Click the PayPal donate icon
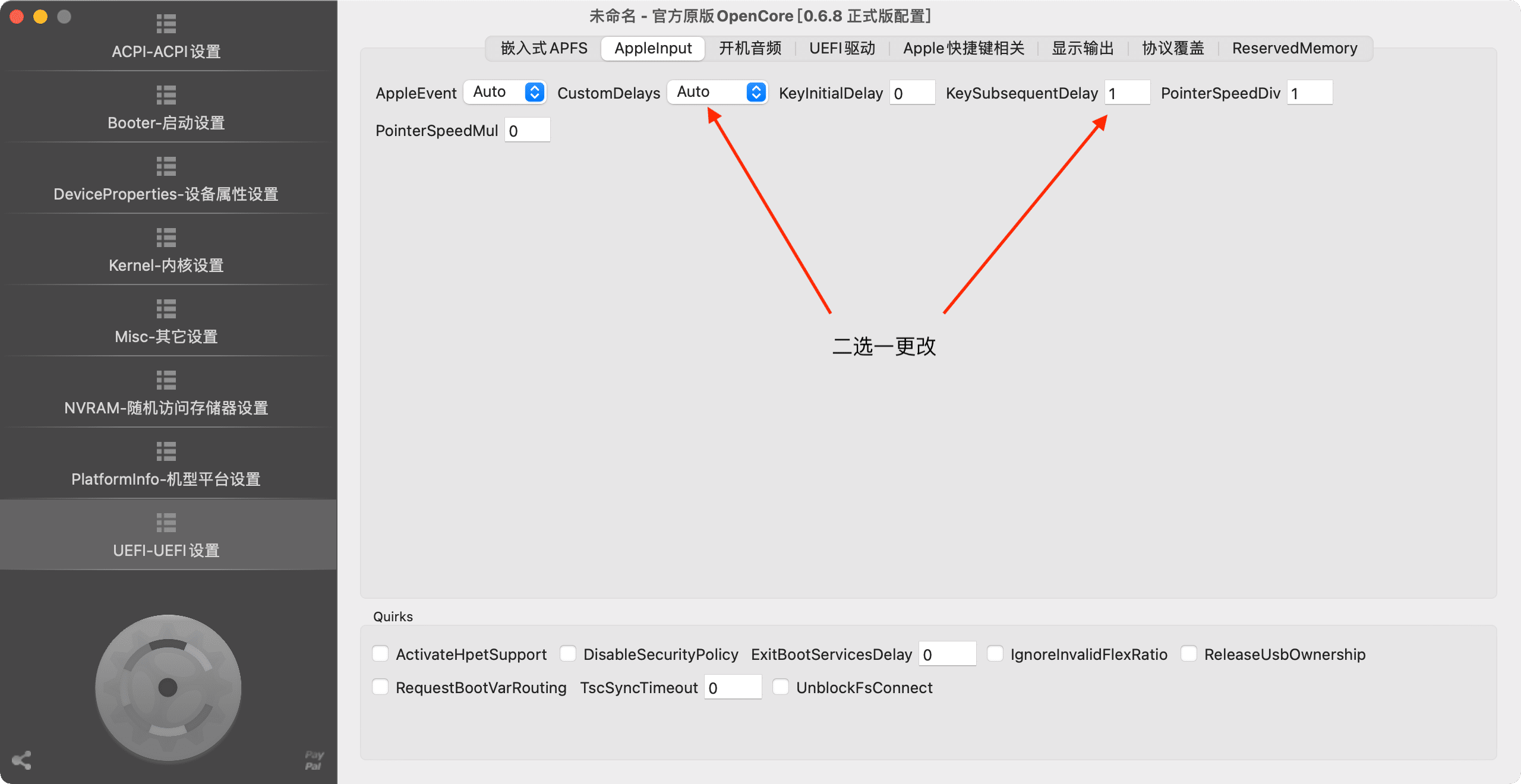Screen dimensions: 1521x784 pyautogui.click(x=314, y=760)
